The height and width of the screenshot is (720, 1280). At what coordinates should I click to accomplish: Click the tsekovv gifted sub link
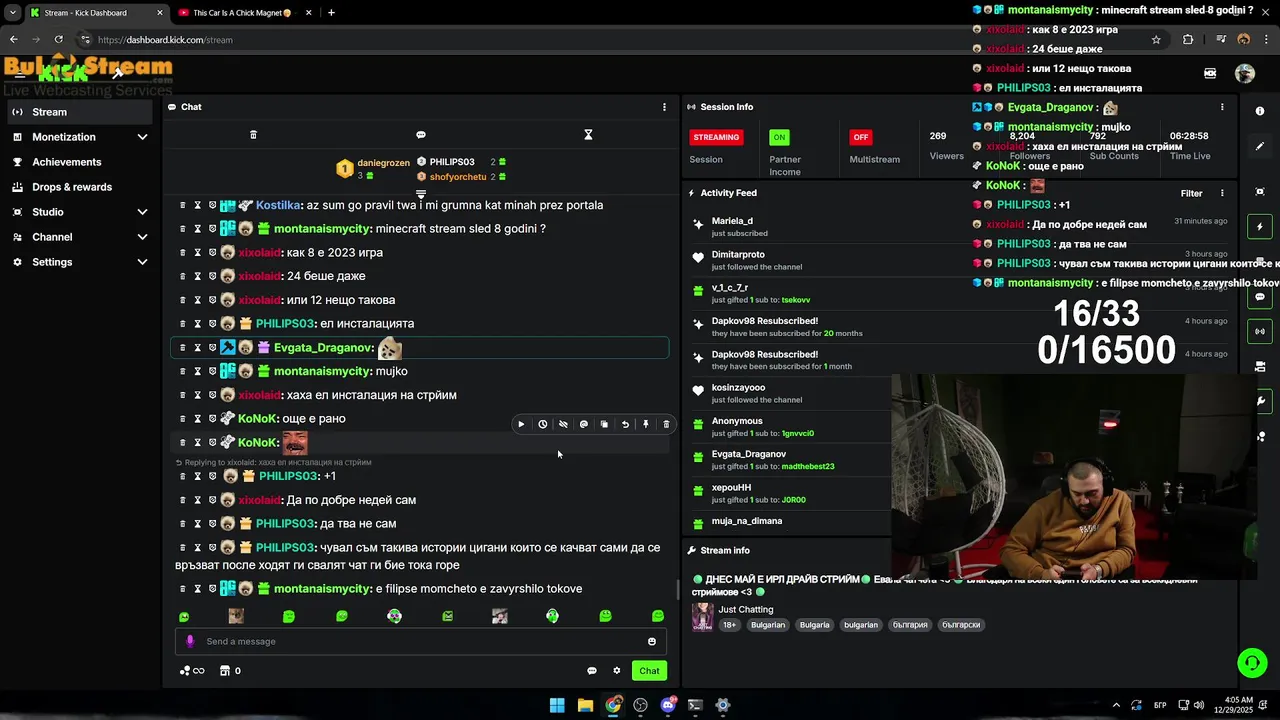[796, 300]
